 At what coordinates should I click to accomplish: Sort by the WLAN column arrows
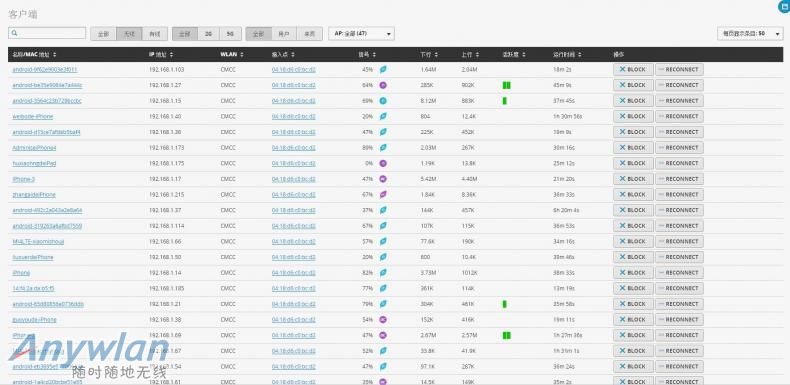(242, 54)
